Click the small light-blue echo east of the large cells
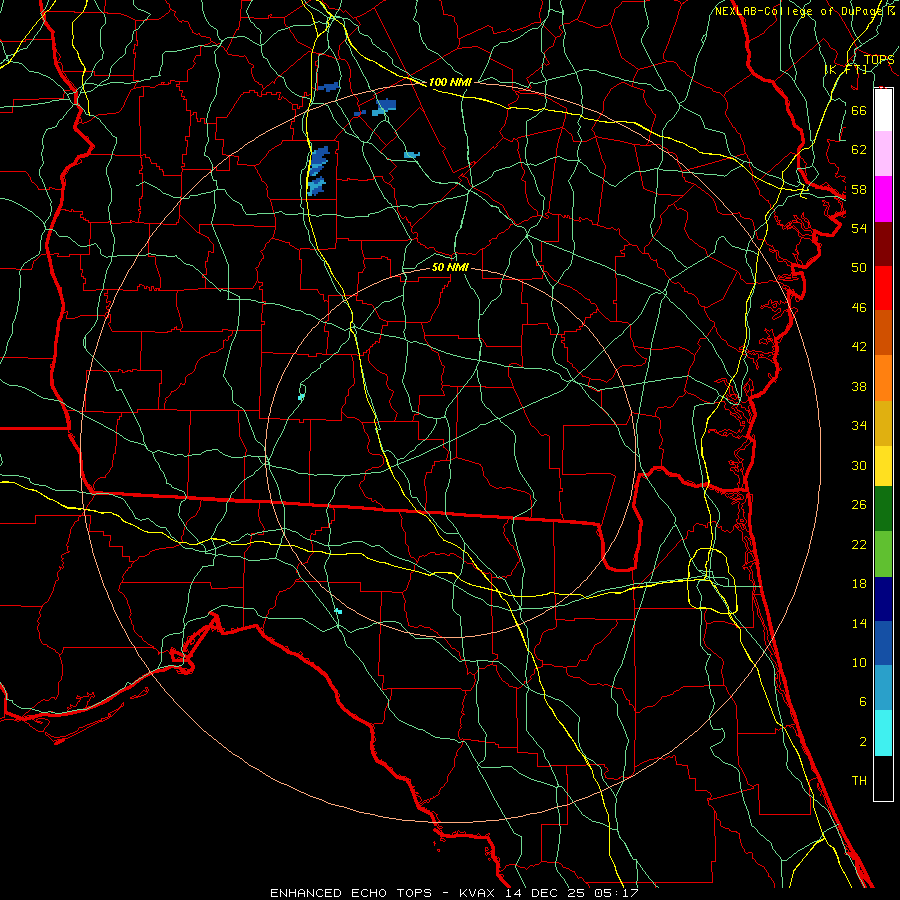This screenshot has height=900, width=900. coord(412,155)
